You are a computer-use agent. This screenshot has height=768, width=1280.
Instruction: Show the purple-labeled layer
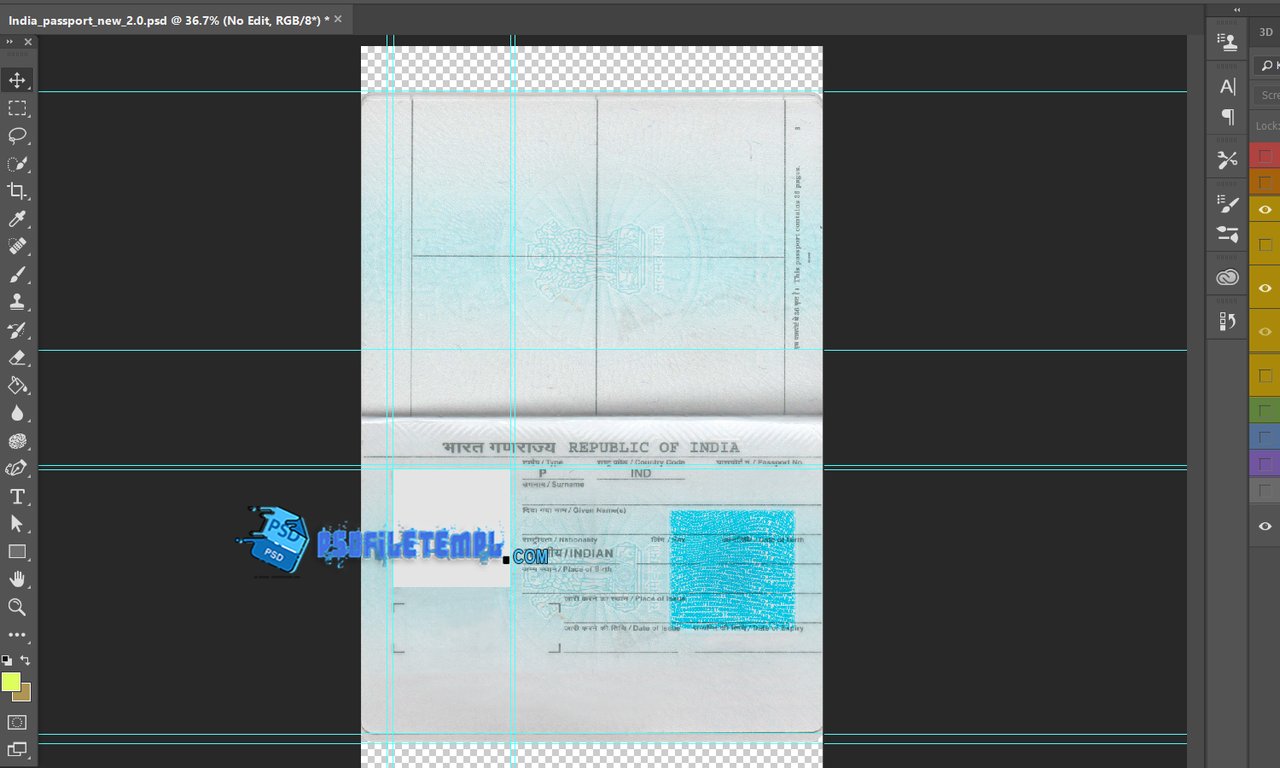coord(1265,464)
